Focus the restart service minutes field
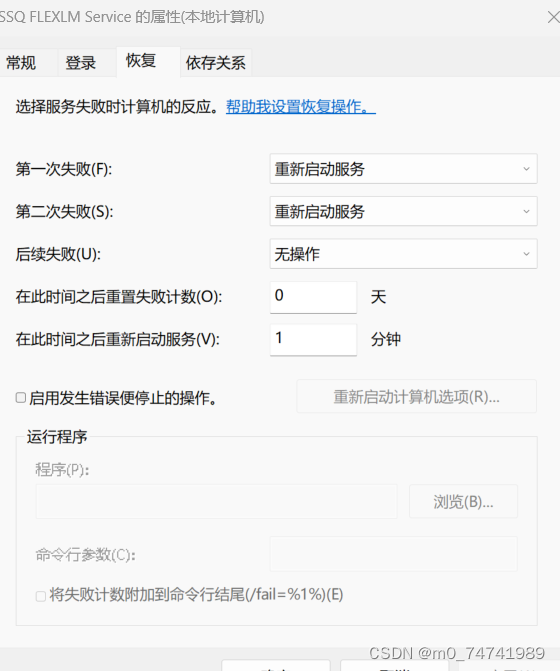Image resolution: width=560 pixels, height=671 pixels. 313,339
